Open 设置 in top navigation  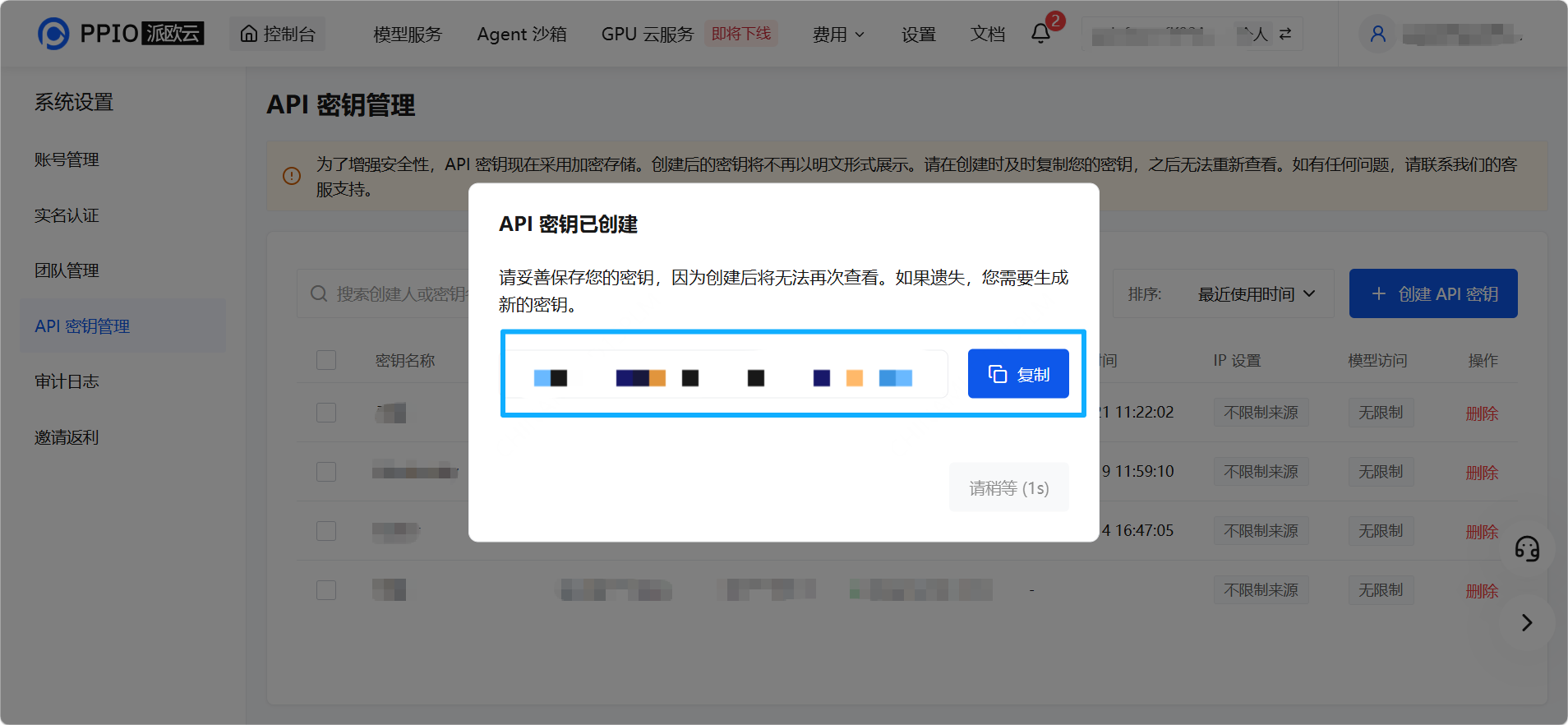click(x=919, y=34)
